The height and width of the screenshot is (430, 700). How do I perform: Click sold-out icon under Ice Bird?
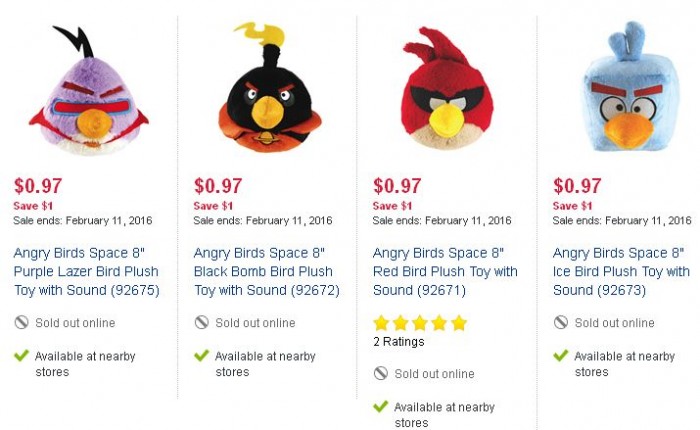[561, 322]
